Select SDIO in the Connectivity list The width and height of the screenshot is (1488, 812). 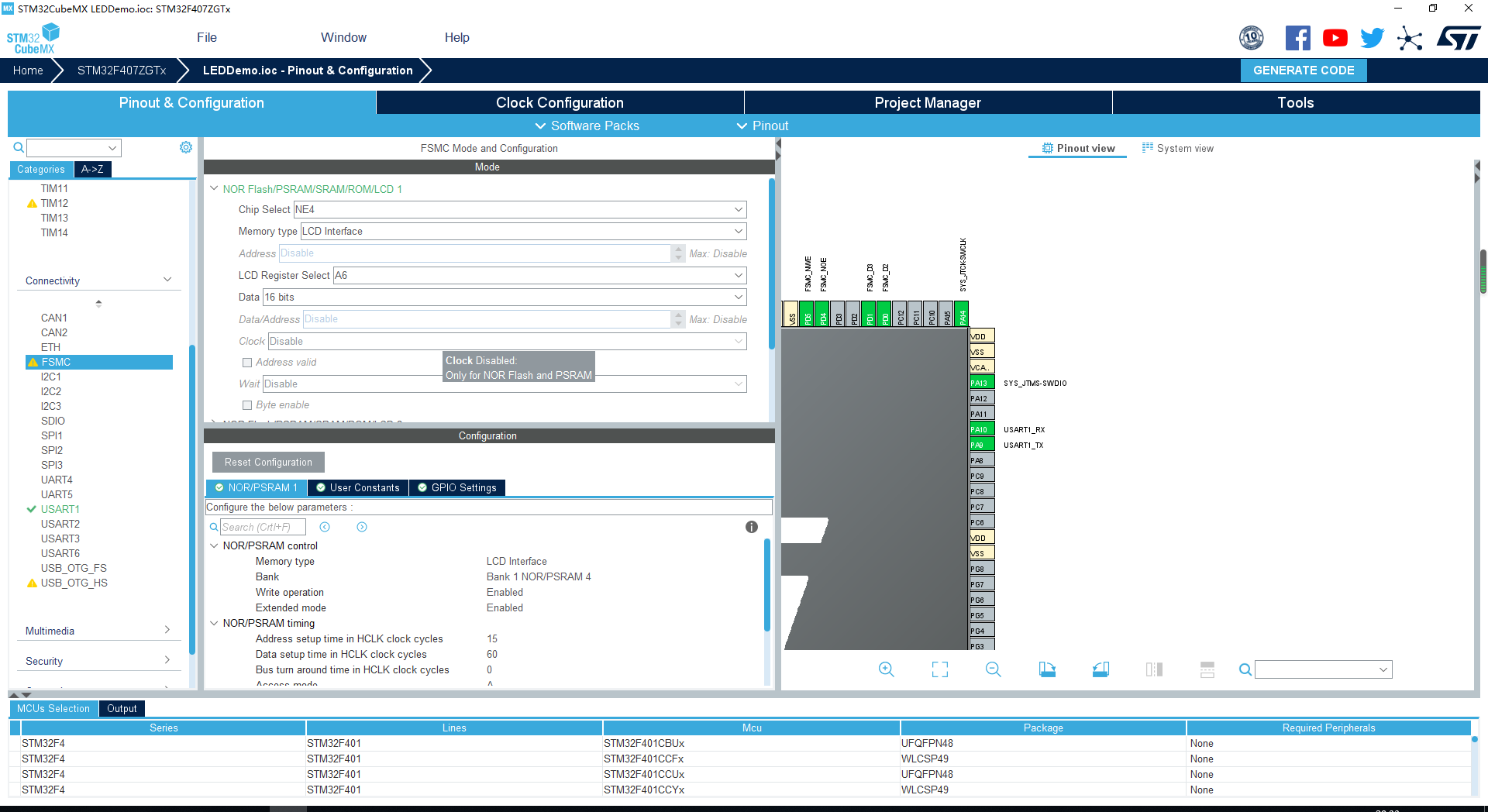(53, 421)
